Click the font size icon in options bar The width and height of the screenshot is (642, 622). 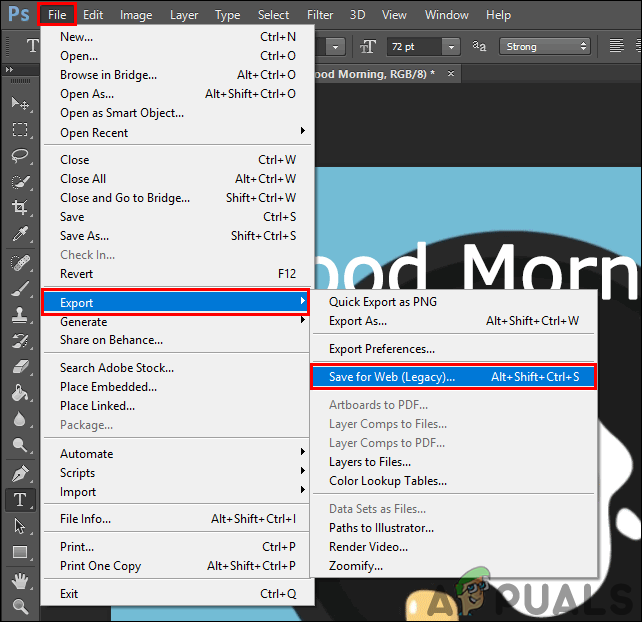coord(368,47)
